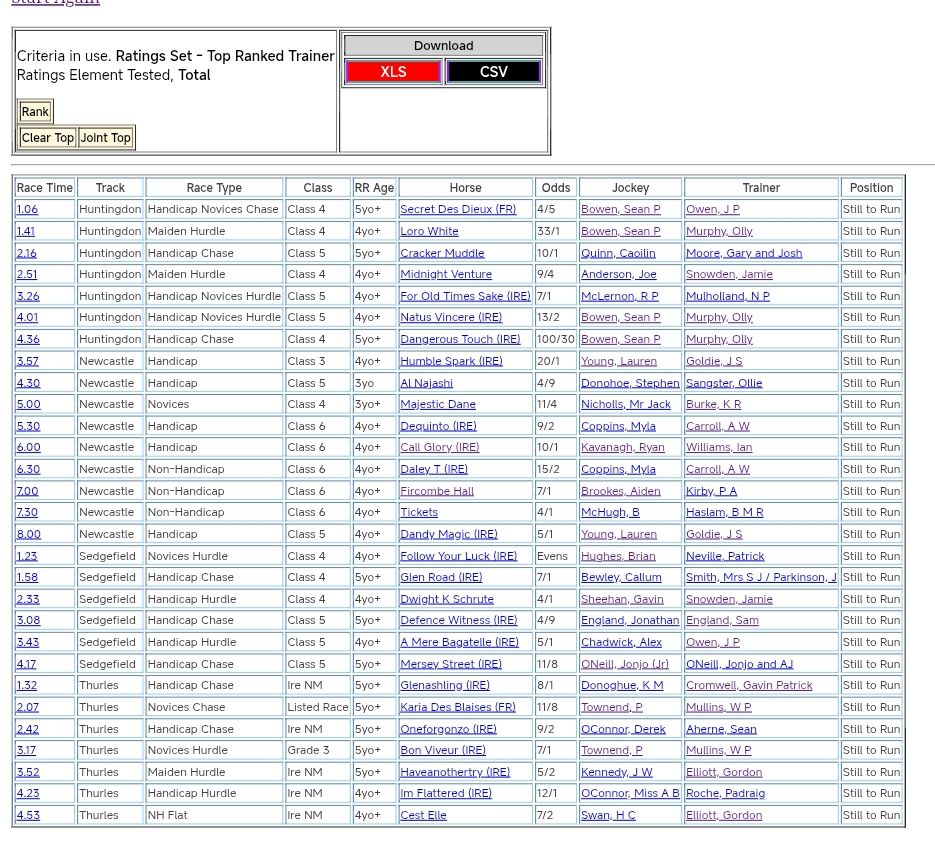
Task: Click the Odds column header
Action: pos(555,188)
